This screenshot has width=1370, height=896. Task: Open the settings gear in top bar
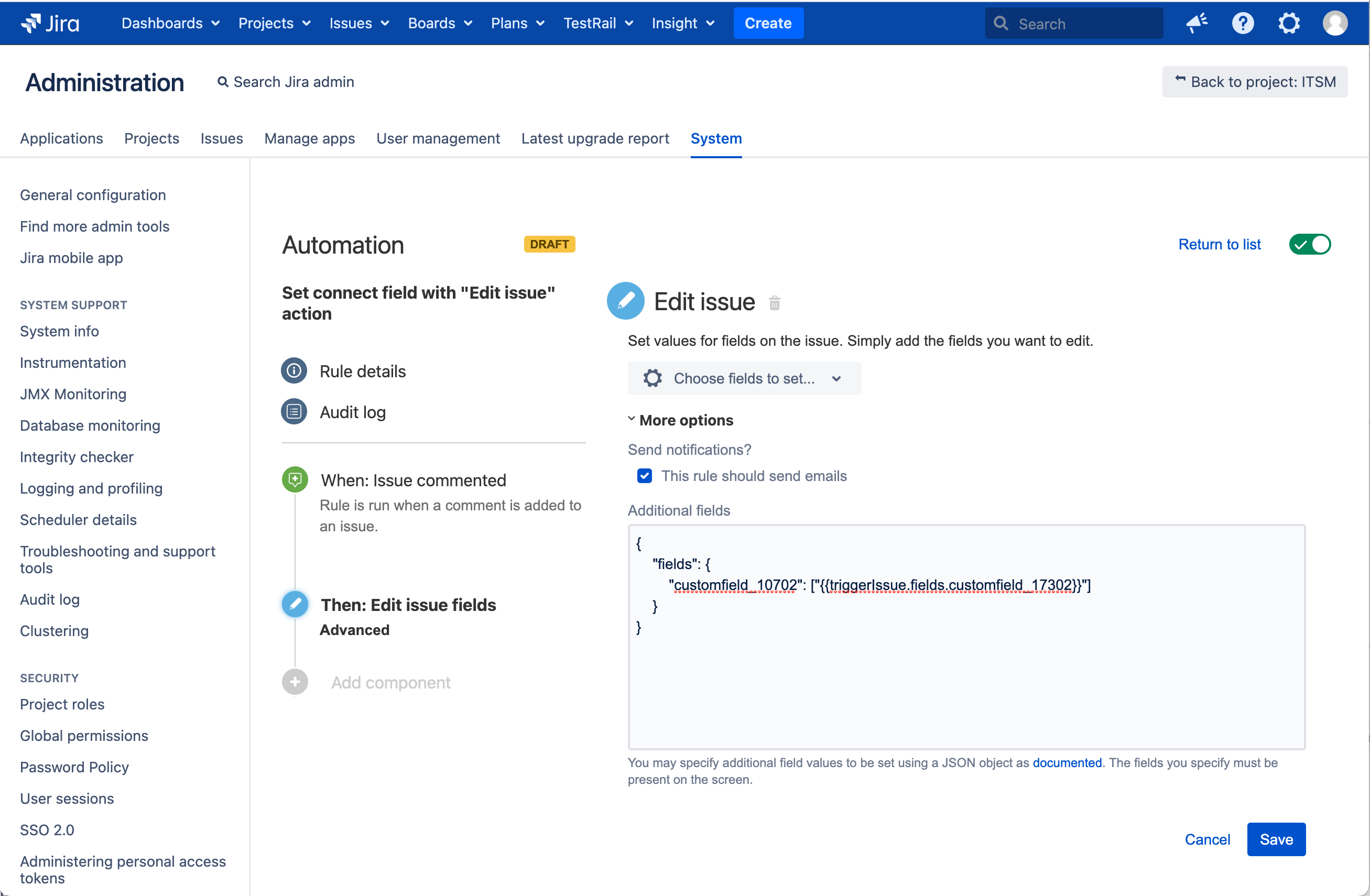(x=1289, y=24)
